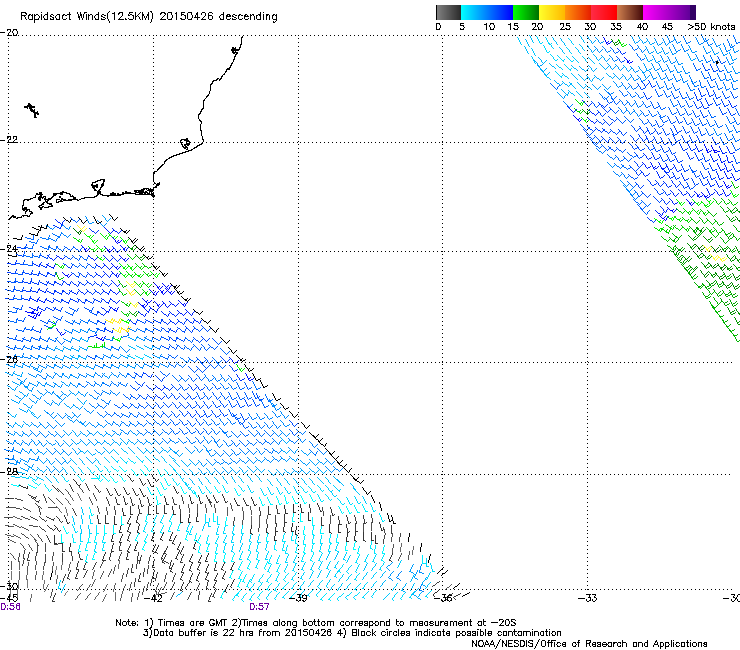Click the 'Rapidscat Winds(12.5KM) 20150426 descending' title
This screenshot has width=740, height=650.
tap(149, 17)
